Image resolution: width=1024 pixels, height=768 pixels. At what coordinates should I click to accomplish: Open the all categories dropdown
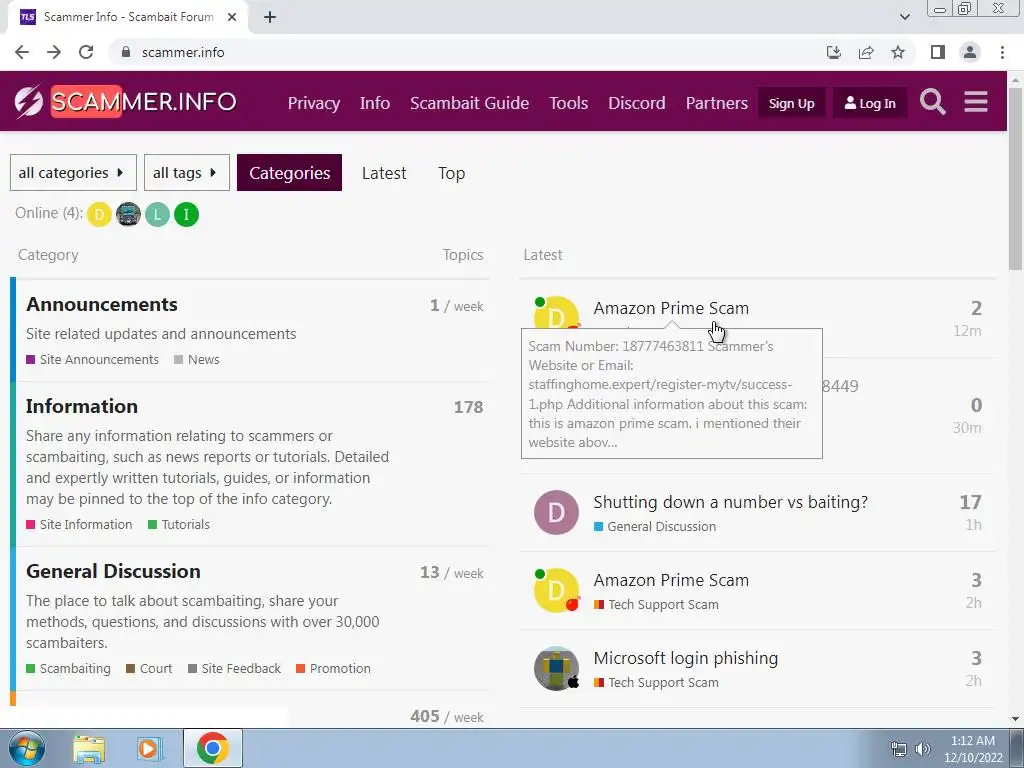point(73,172)
